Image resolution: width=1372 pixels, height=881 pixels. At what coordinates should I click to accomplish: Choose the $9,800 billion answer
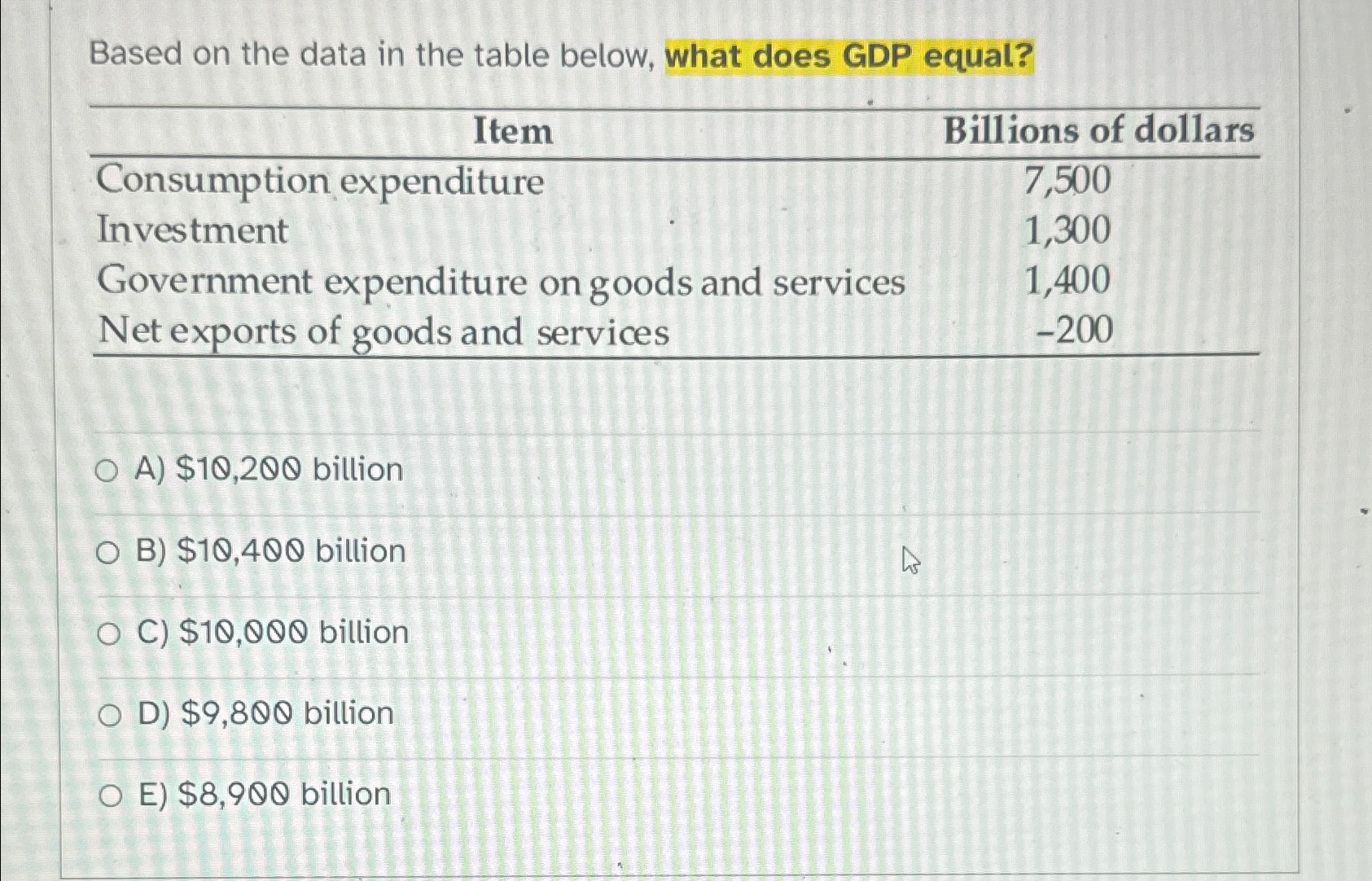pos(265,714)
